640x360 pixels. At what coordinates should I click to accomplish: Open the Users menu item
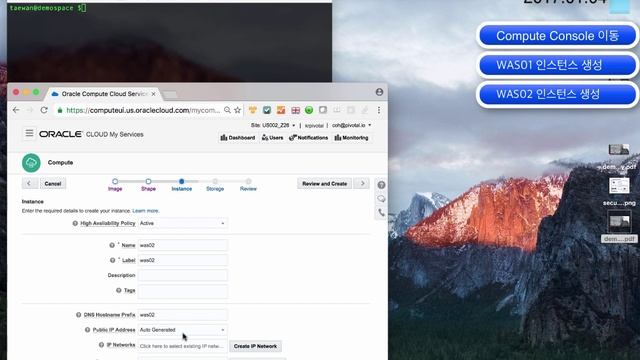coord(272,138)
